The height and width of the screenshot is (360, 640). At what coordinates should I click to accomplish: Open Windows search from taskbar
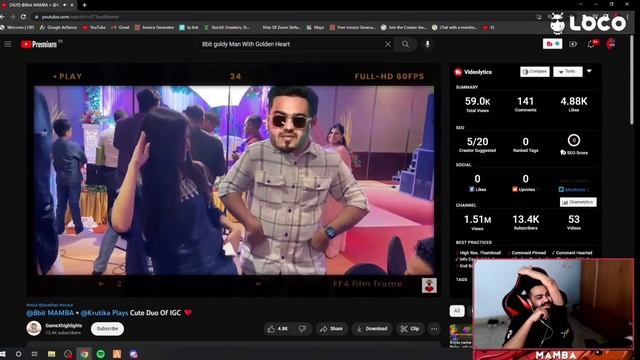click(18, 354)
